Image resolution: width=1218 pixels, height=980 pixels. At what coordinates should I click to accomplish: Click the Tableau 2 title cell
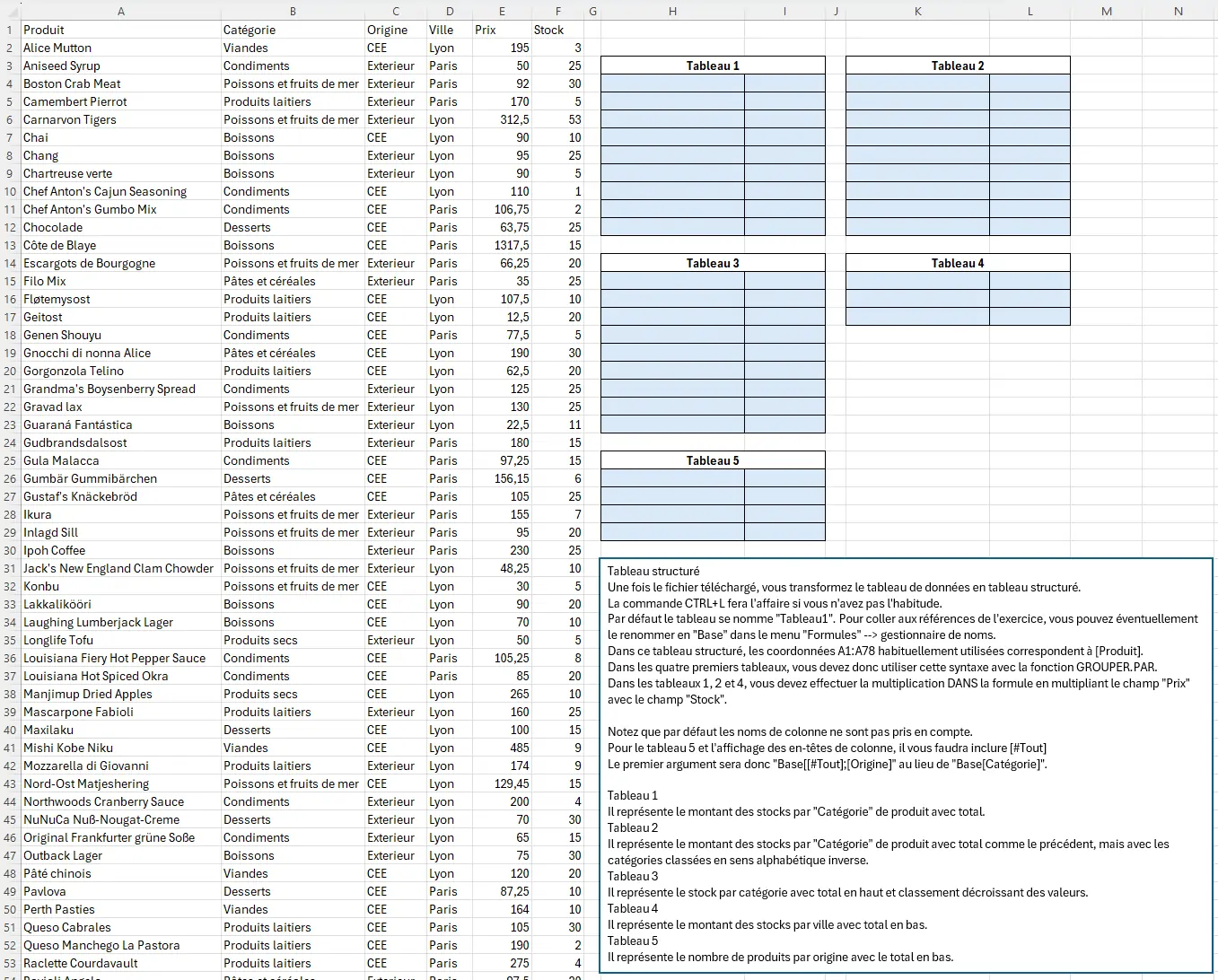coord(958,66)
